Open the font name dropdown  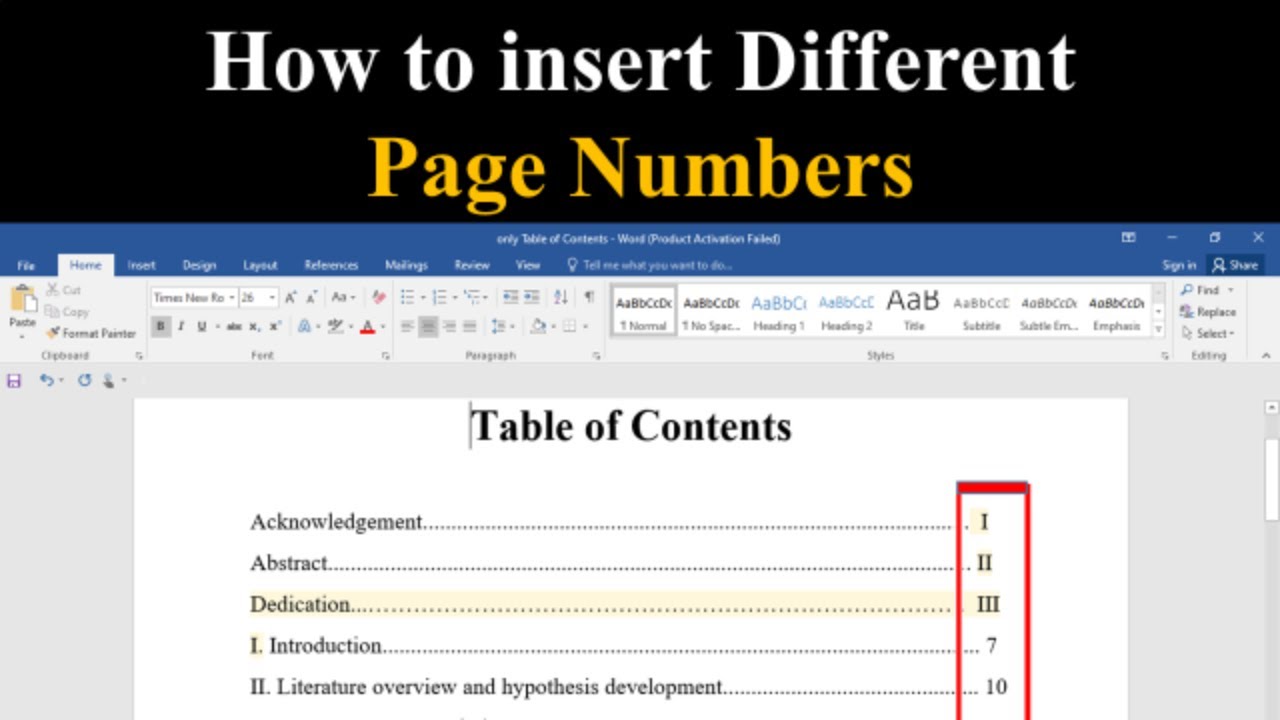[232, 297]
